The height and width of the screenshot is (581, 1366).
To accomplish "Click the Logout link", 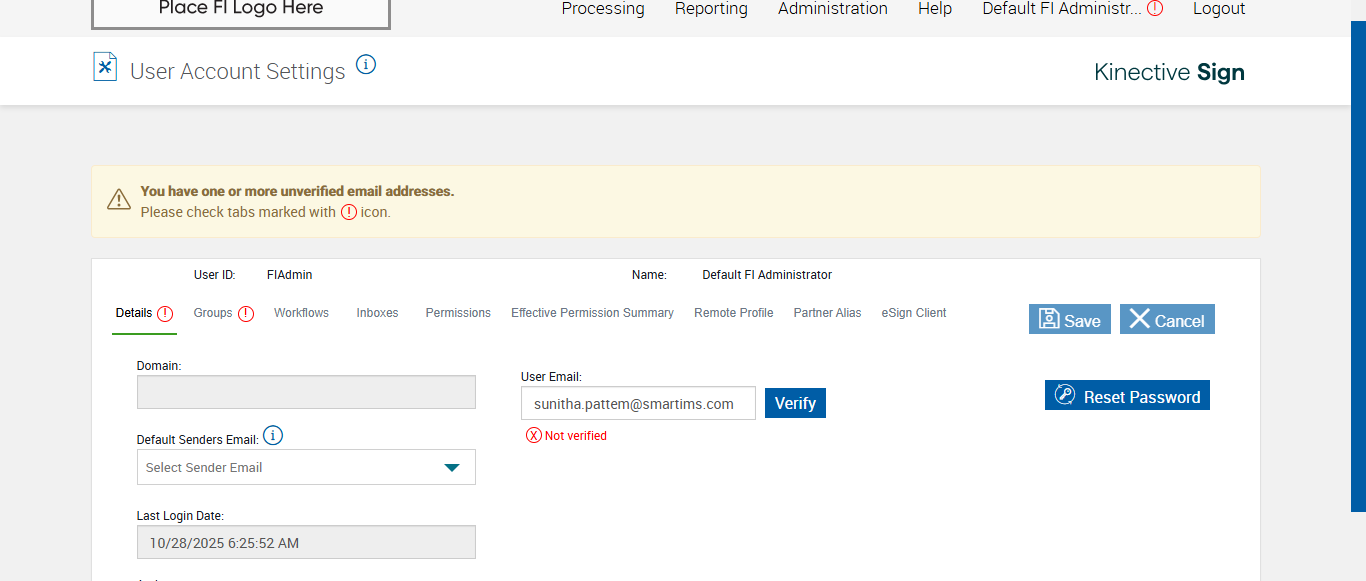I will (1219, 8).
